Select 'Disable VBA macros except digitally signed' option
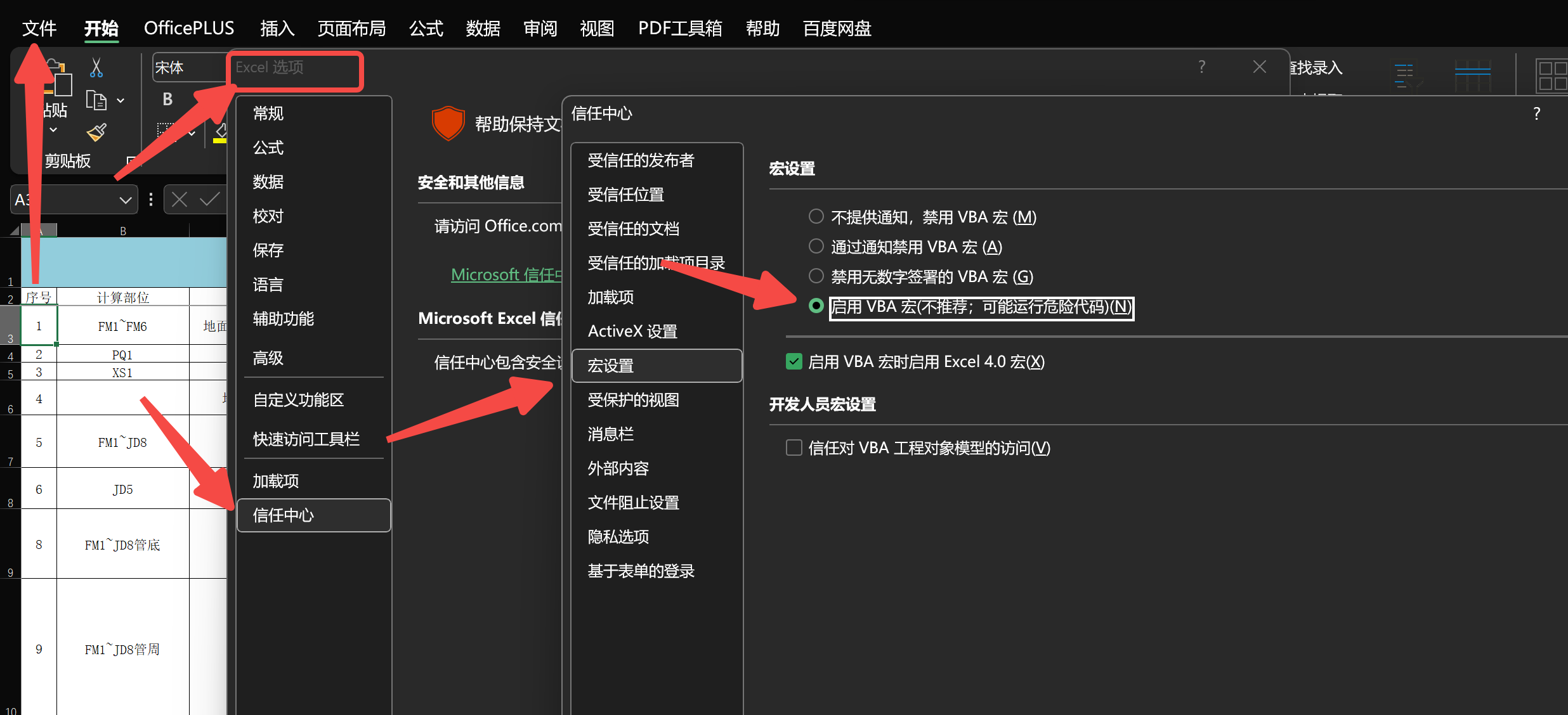The height and width of the screenshot is (715, 1568). [x=816, y=276]
